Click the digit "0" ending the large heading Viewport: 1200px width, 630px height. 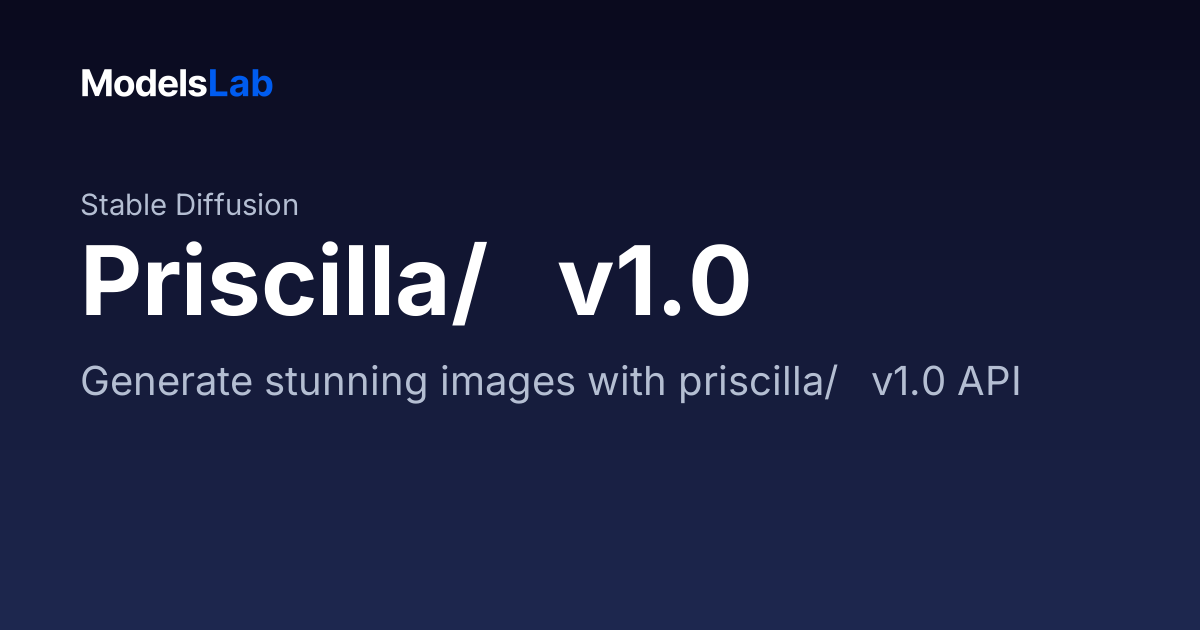(719, 283)
